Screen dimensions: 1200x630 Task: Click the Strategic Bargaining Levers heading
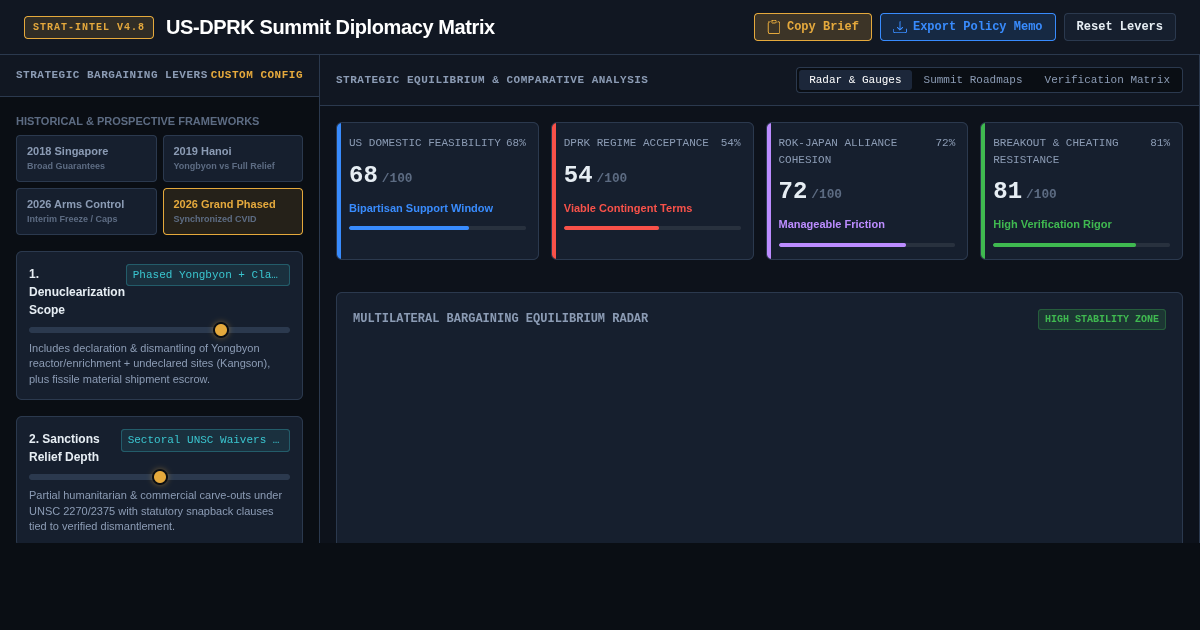tap(112, 75)
